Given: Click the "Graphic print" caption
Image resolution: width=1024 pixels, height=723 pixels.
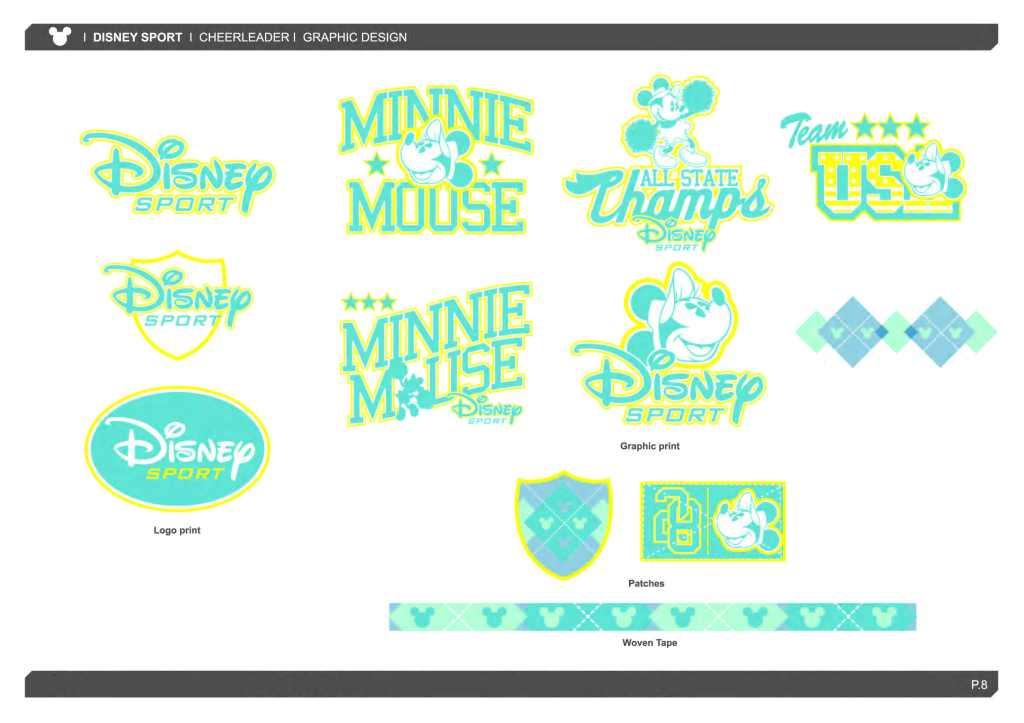Looking at the screenshot, I should [x=649, y=446].
